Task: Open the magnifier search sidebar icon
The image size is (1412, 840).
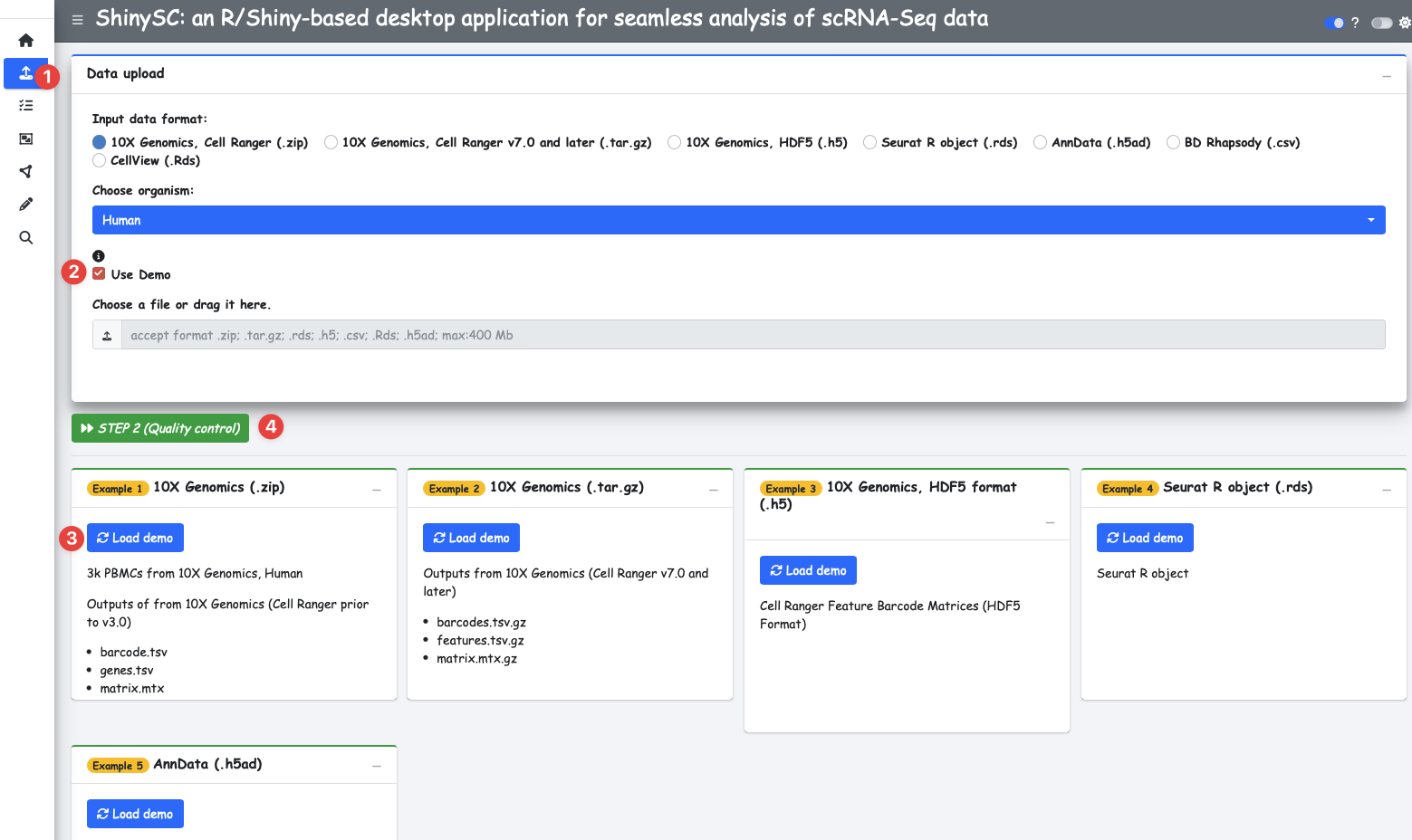Action: (x=26, y=237)
